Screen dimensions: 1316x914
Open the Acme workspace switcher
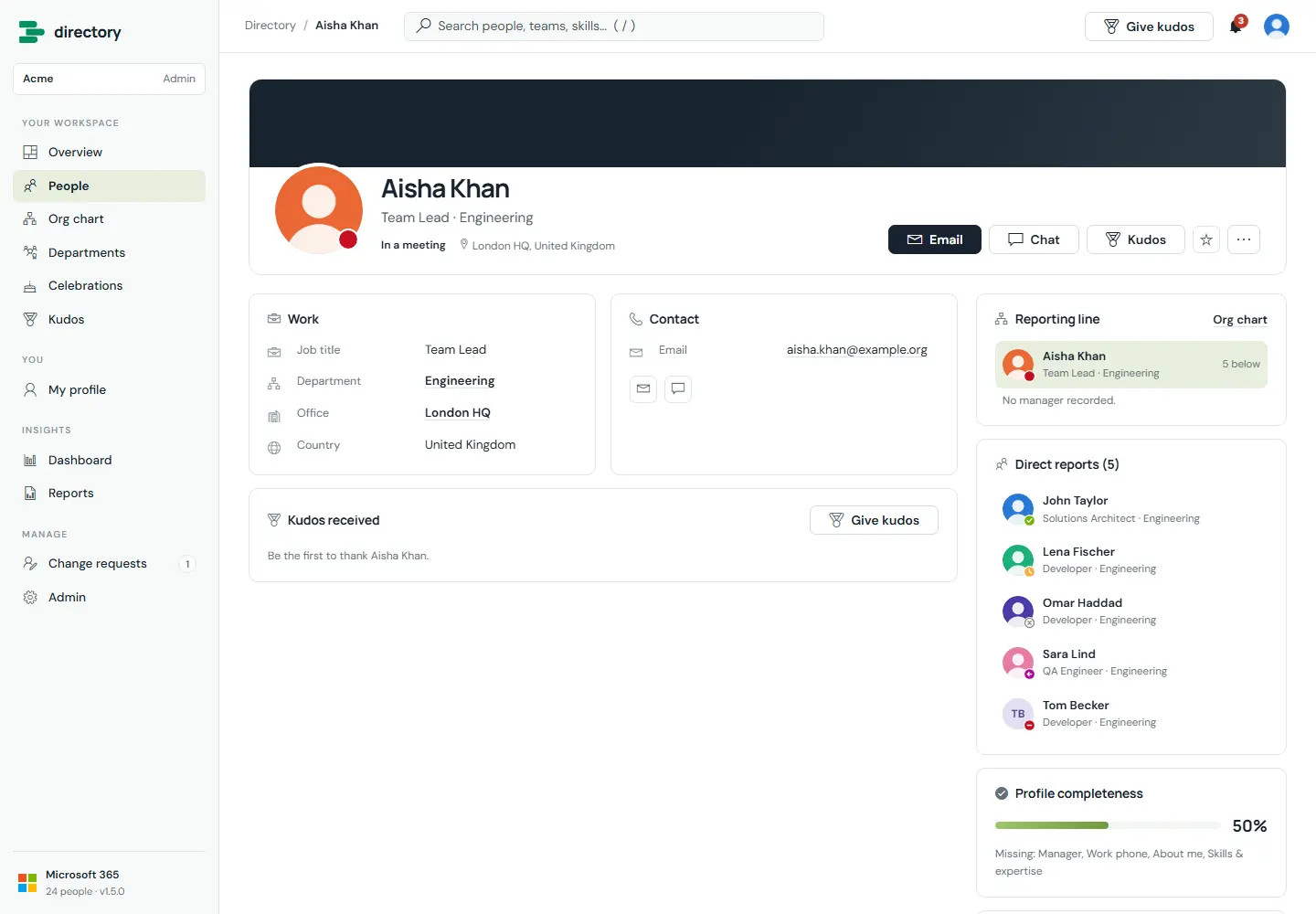click(x=109, y=79)
